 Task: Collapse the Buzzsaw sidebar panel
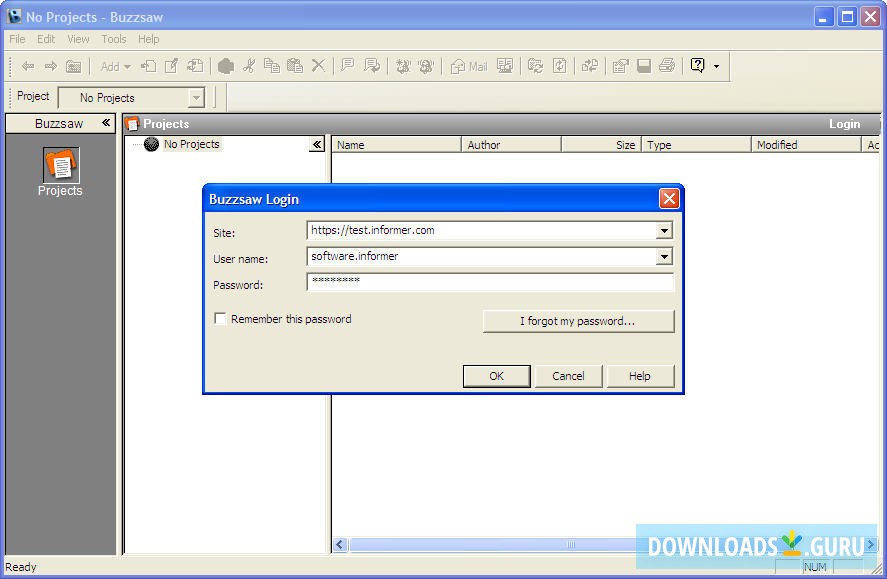106,123
